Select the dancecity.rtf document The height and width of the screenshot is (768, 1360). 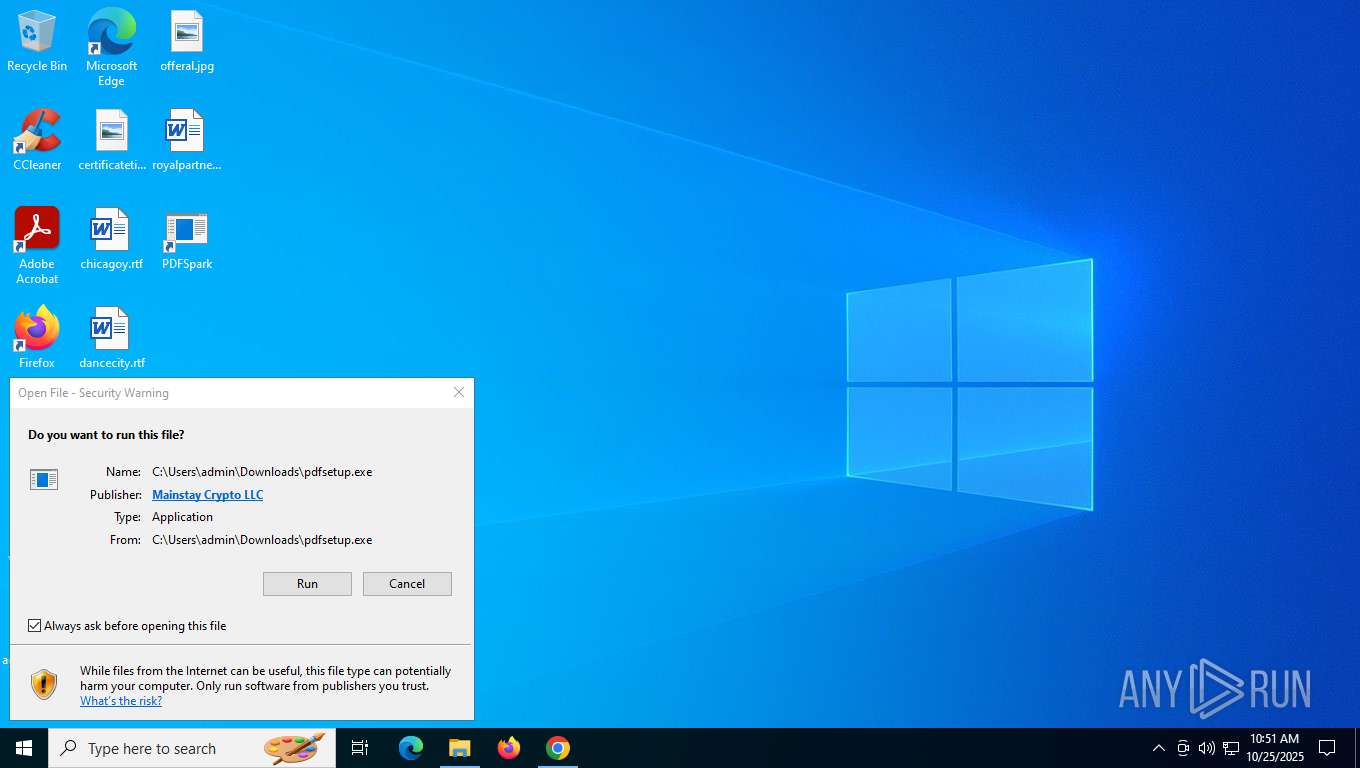[112, 338]
